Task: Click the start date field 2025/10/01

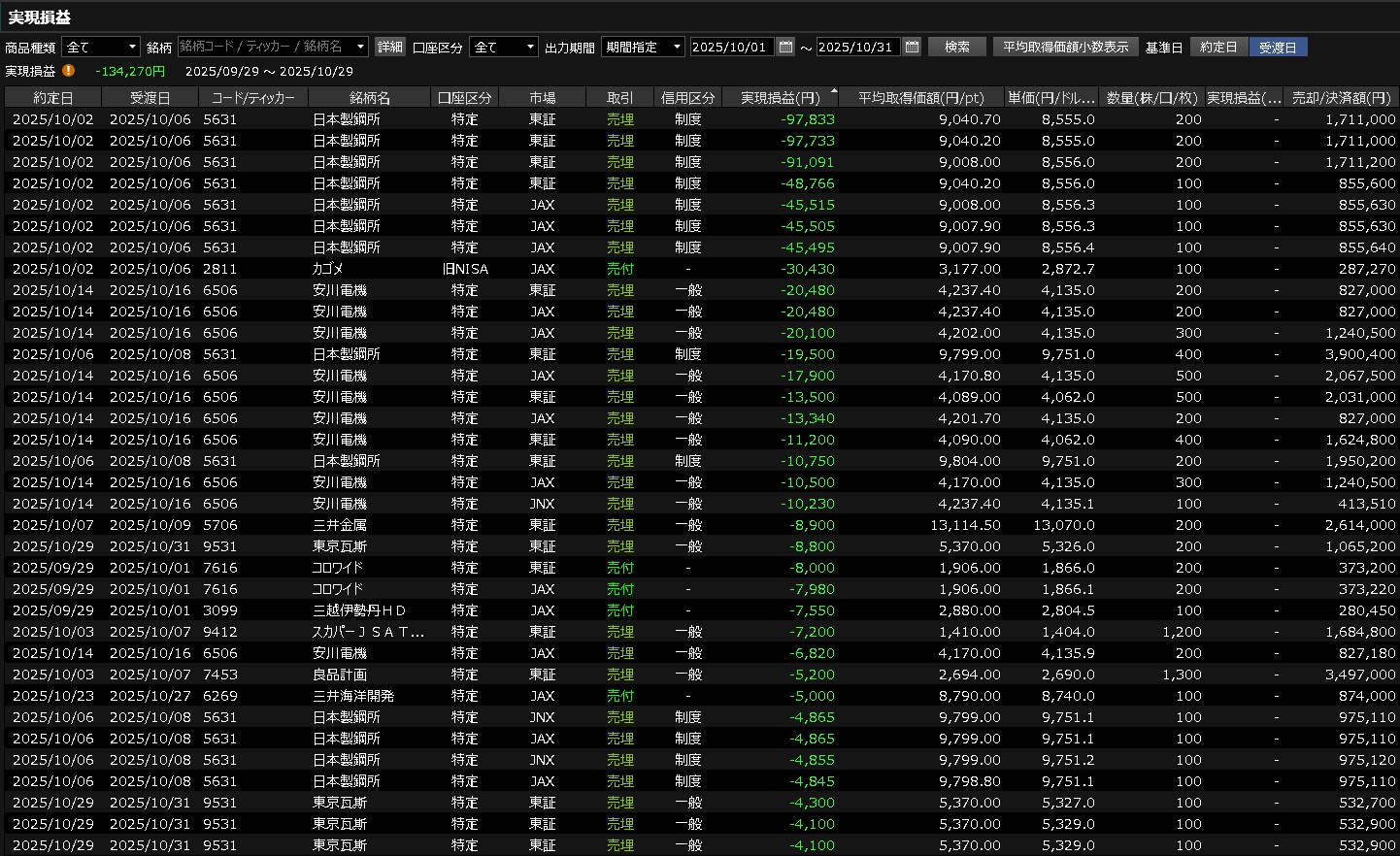Action: pos(731,47)
